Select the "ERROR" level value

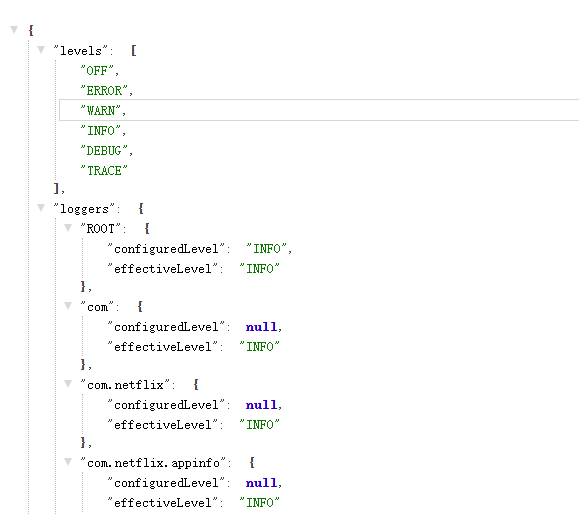104,90
